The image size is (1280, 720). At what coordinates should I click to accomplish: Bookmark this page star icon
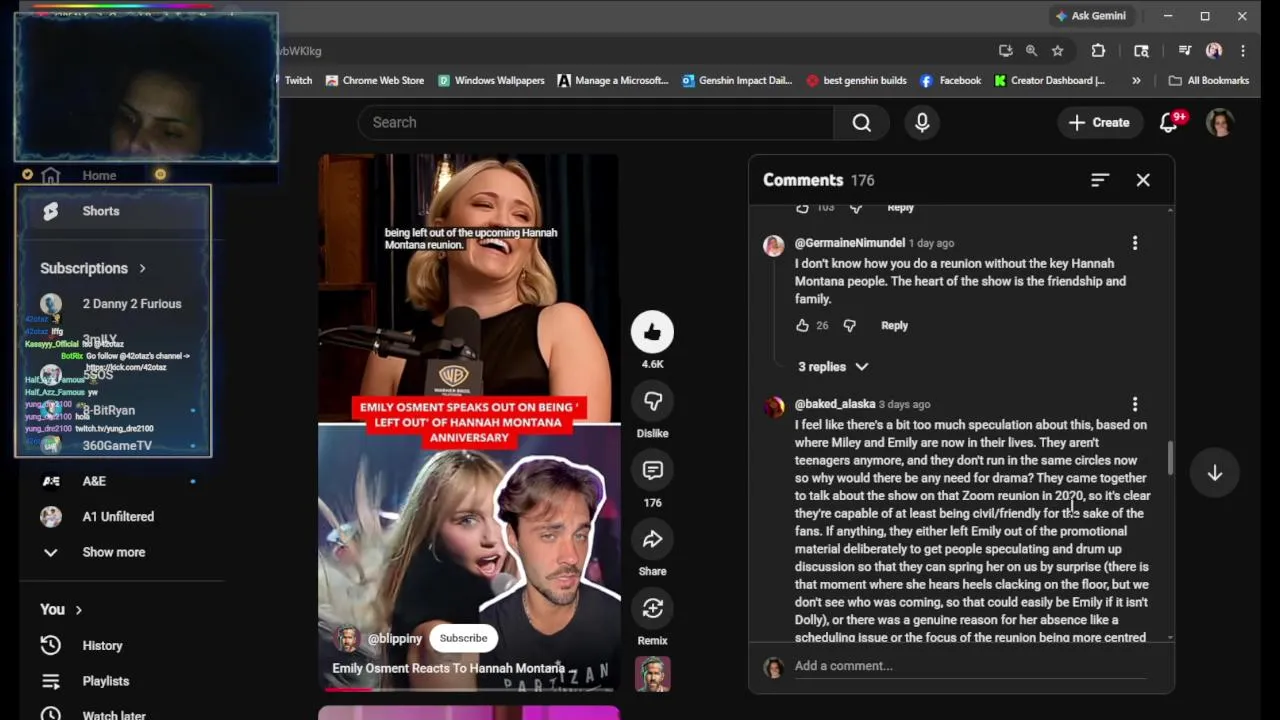[1057, 51]
